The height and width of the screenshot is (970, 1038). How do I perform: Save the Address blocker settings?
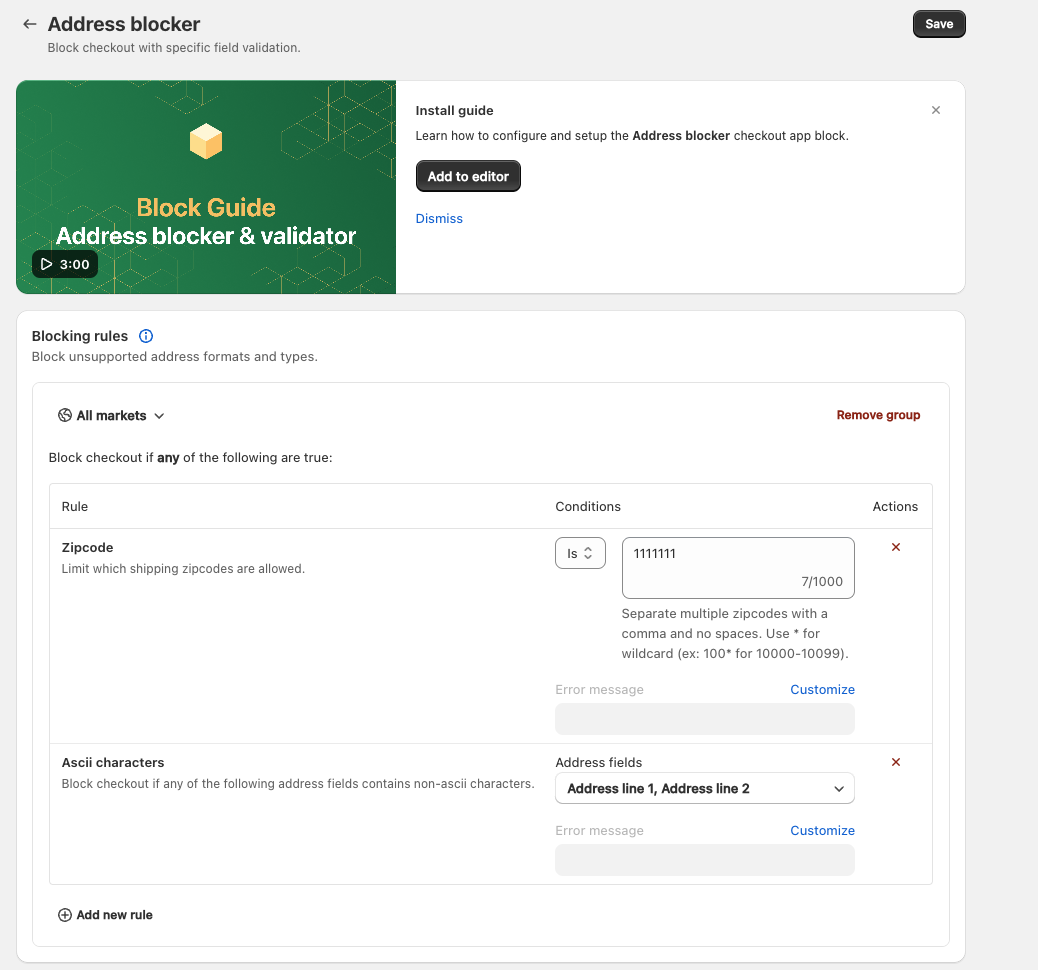(x=938, y=24)
